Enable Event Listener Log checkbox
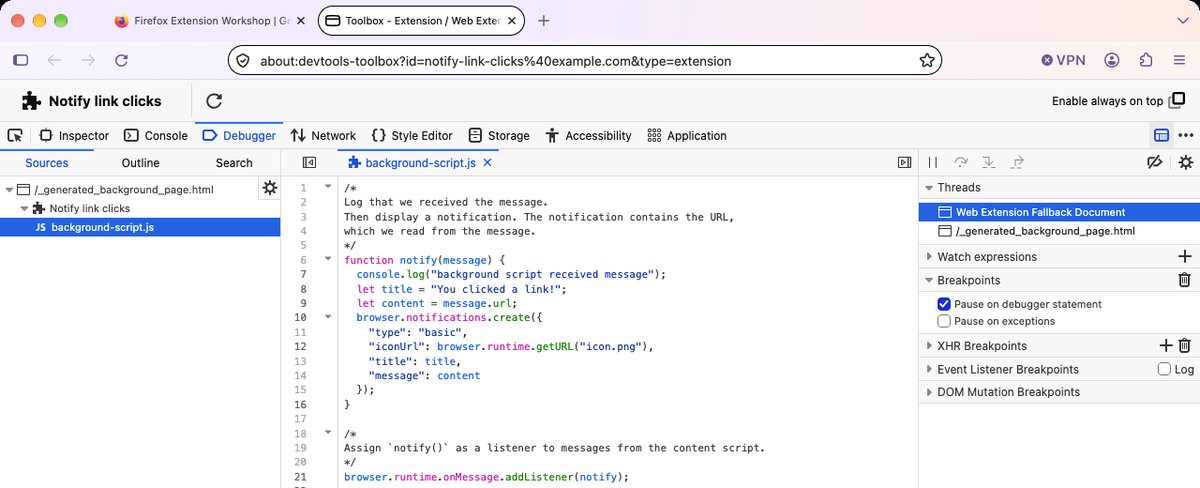Image resolution: width=1200 pixels, height=488 pixels. coord(1164,369)
